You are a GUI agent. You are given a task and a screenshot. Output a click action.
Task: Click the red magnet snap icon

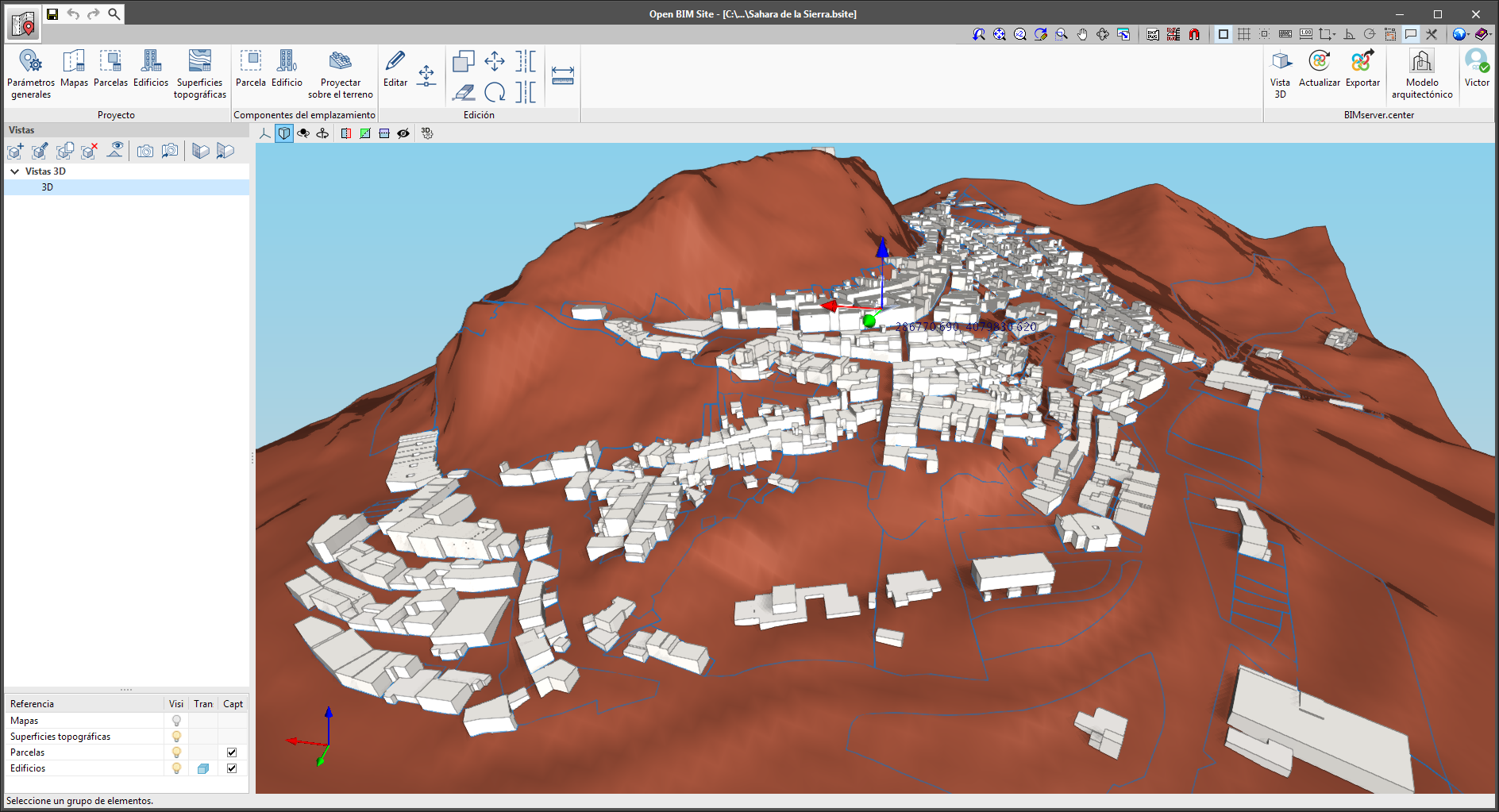point(1194,34)
